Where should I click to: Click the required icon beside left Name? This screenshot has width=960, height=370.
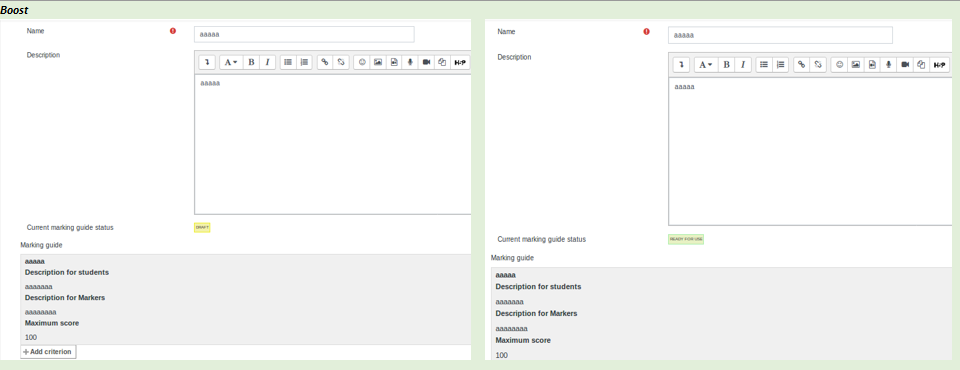tap(173, 31)
